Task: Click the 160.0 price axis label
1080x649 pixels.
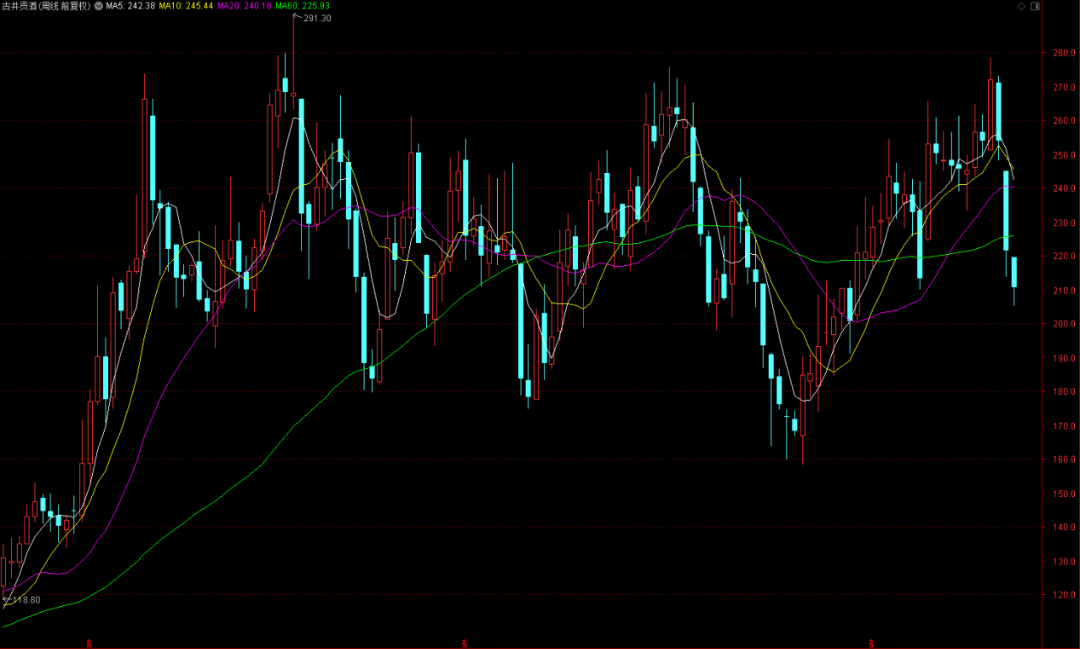Action: click(1064, 459)
